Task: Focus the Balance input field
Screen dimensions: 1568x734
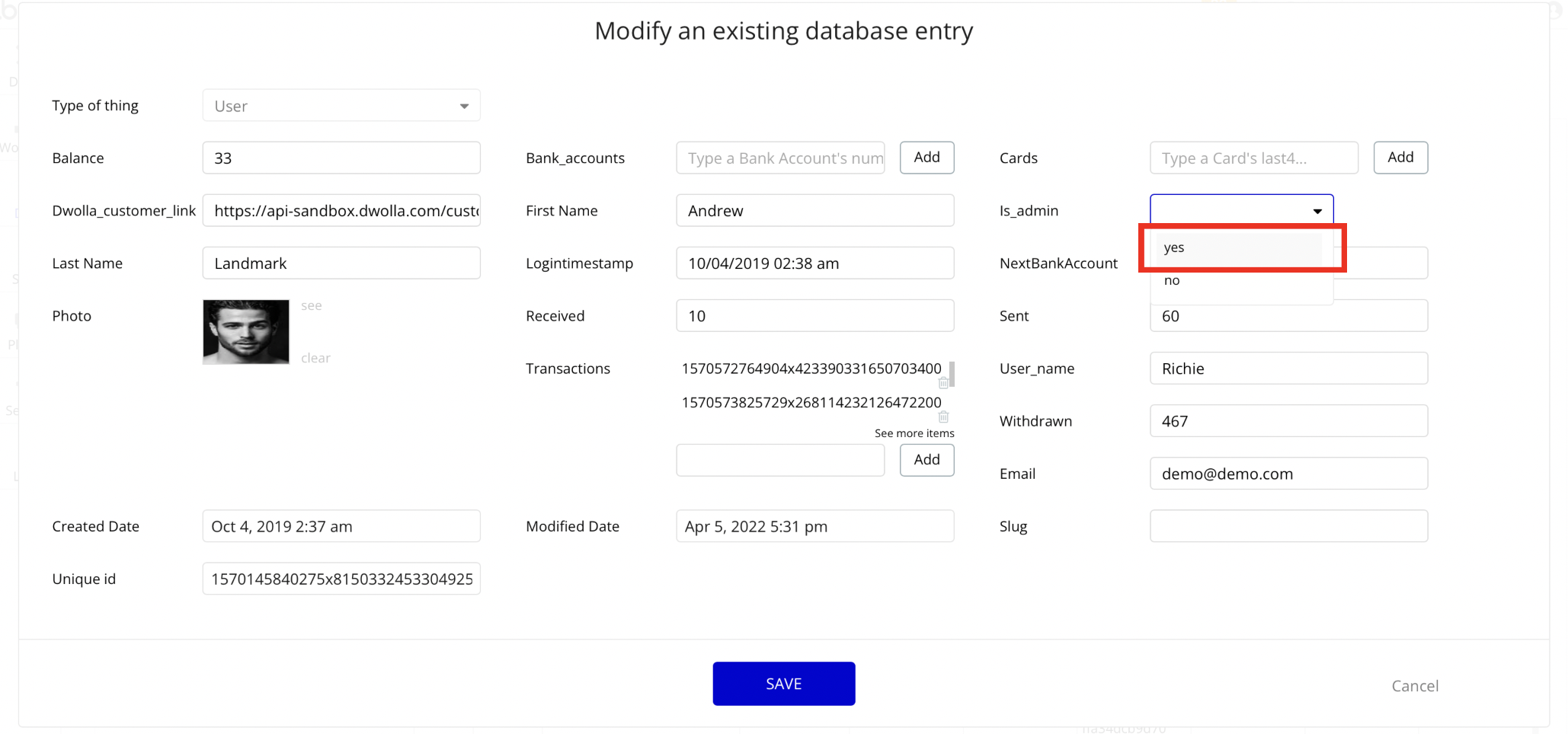Action: [341, 158]
